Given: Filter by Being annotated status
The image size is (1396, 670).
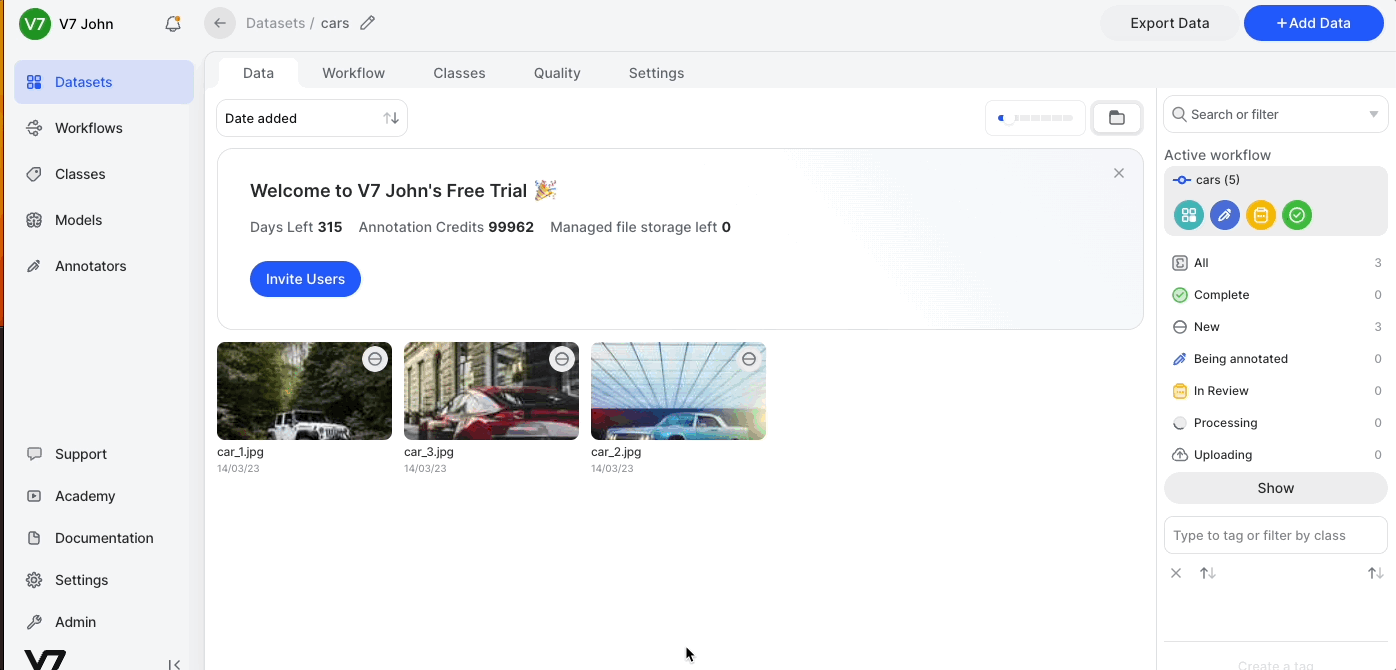Looking at the screenshot, I should [1276, 359].
